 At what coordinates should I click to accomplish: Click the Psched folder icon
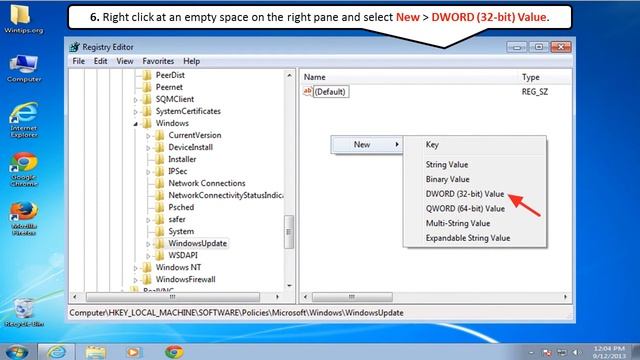pos(159,207)
